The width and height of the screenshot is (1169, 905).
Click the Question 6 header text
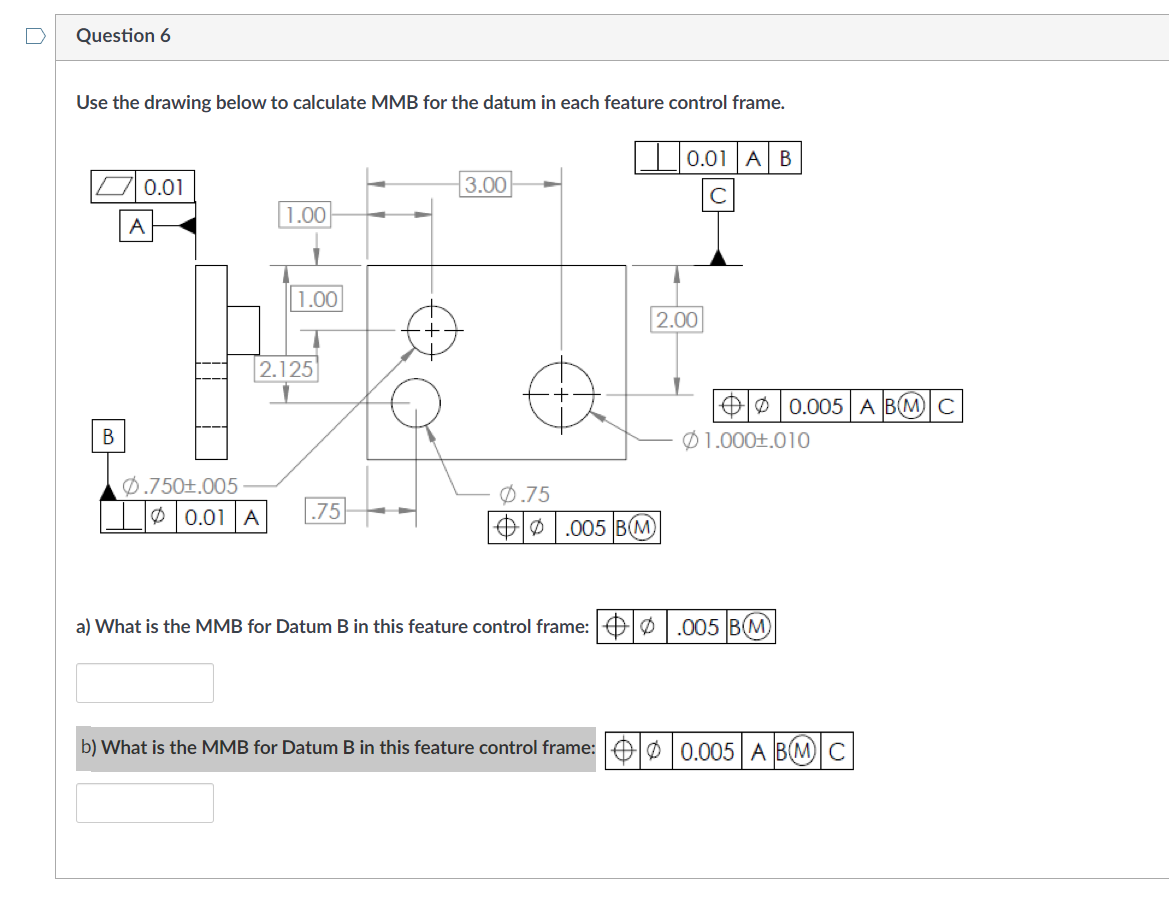click(x=122, y=34)
